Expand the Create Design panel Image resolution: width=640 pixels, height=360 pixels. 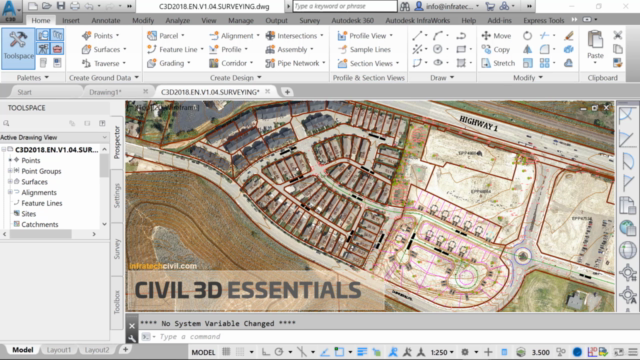tap(236, 78)
